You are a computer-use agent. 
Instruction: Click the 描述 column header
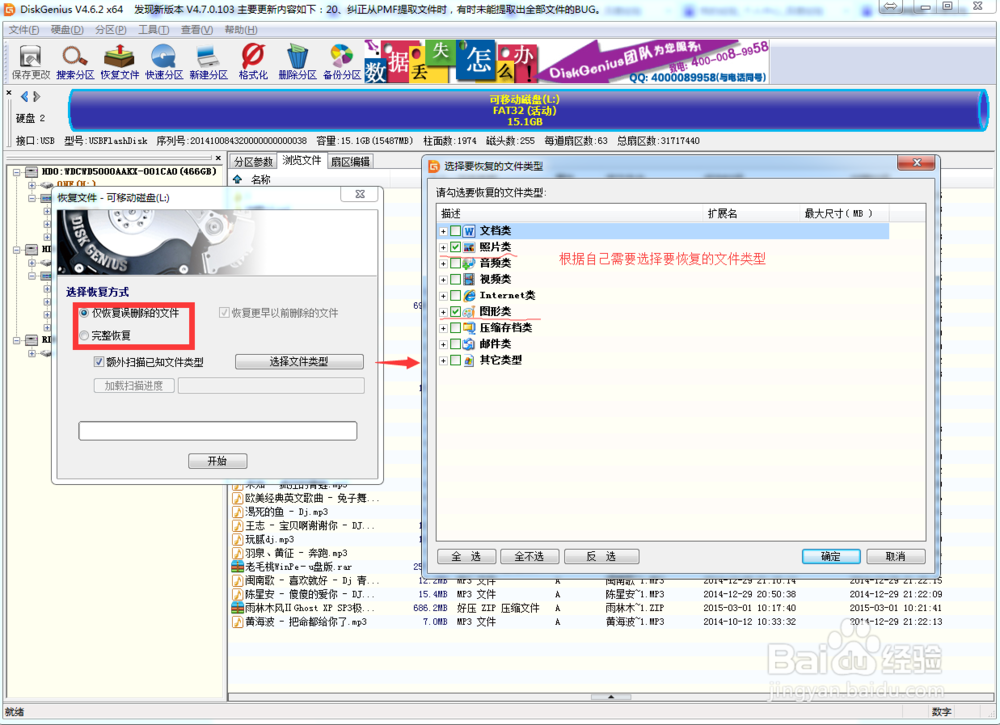point(571,213)
